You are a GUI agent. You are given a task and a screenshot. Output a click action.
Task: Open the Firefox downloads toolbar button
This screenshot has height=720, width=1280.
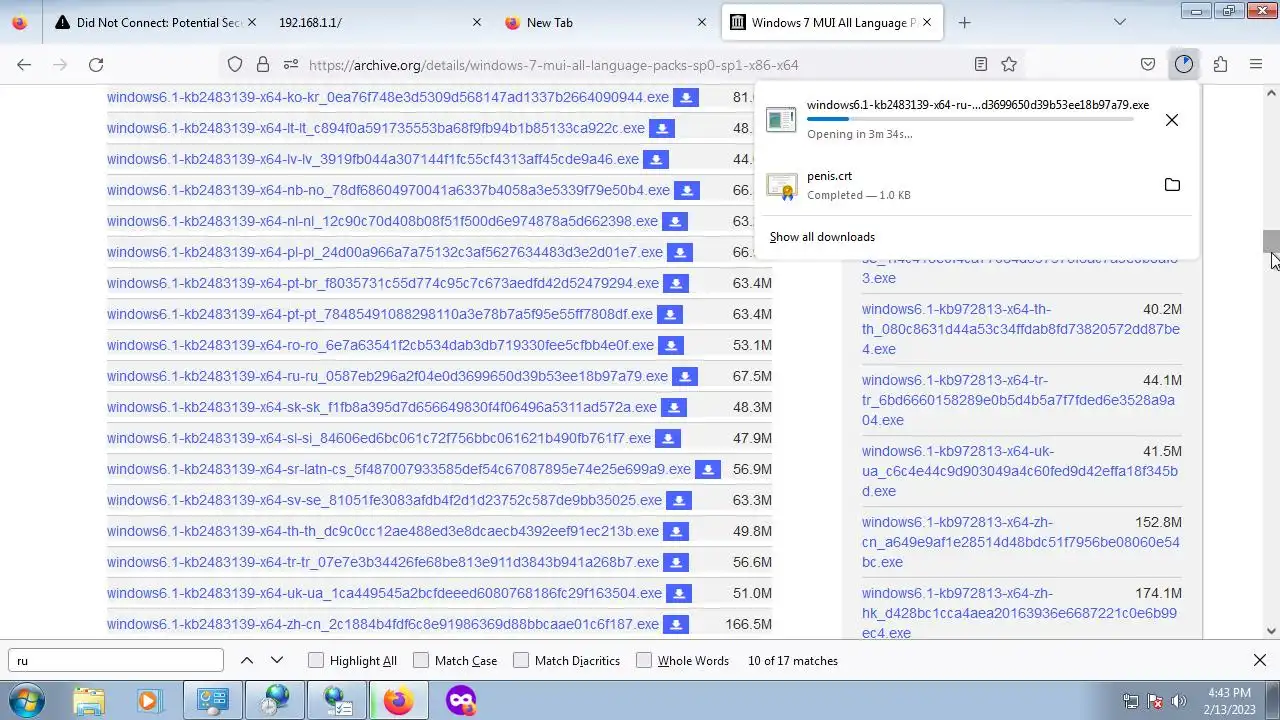pos(1184,64)
